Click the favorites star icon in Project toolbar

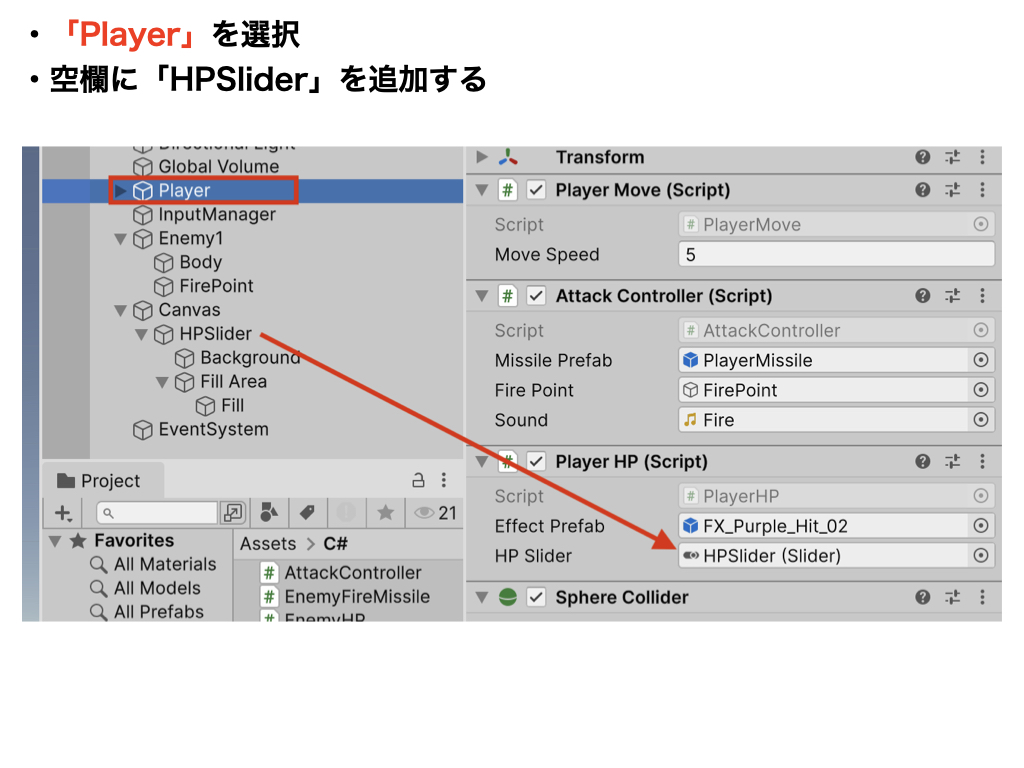click(385, 513)
